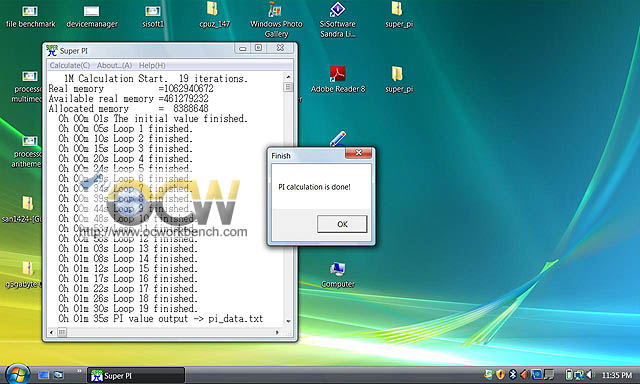Select the gigabyte folder on desktop
This screenshot has height=384, width=640.
coord(24,274)
